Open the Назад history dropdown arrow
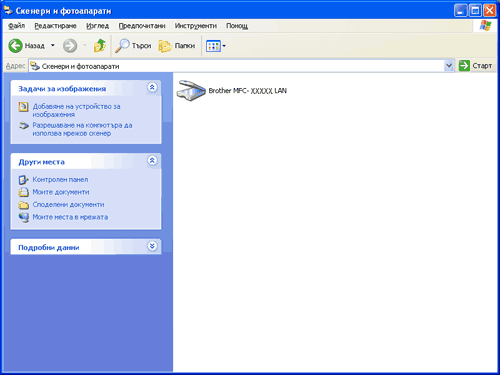 (x=53, y=45)
